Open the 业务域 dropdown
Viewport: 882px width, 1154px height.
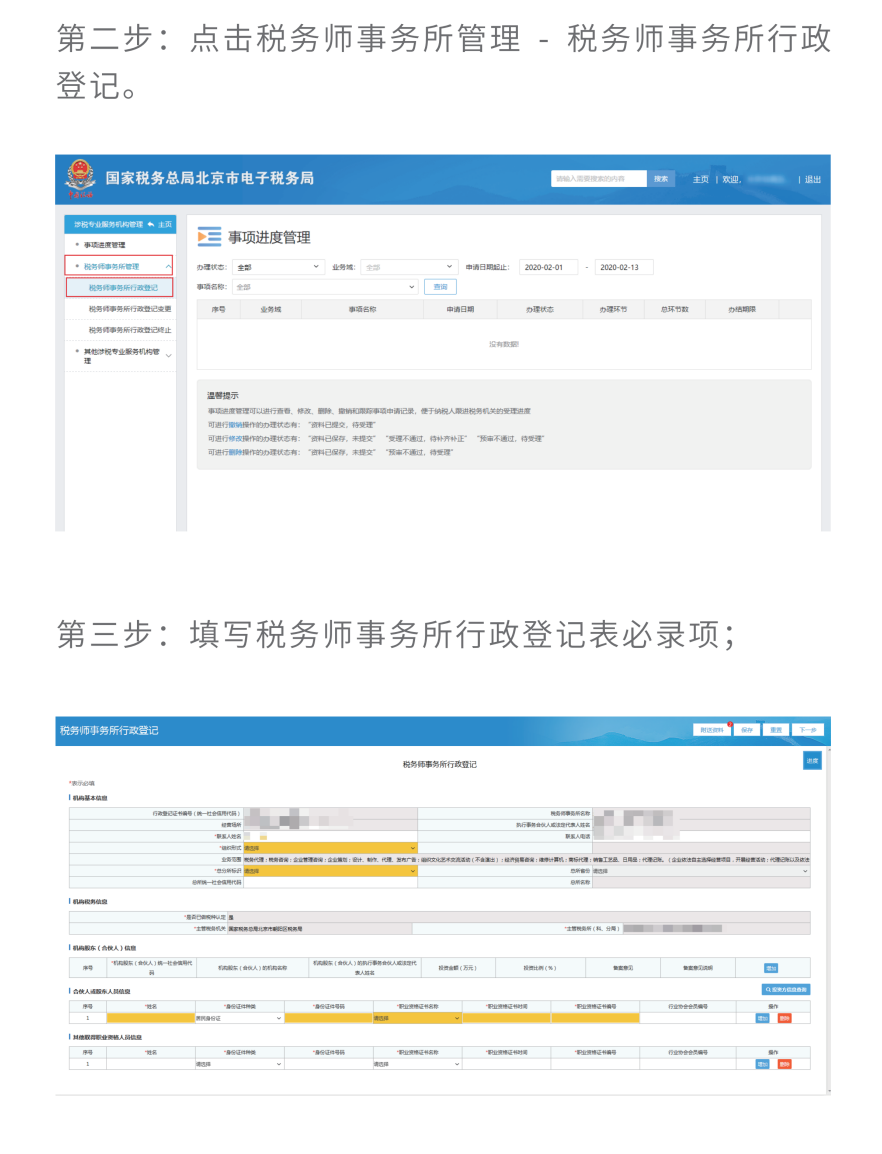pyautogui.click(x=409, y=267)
